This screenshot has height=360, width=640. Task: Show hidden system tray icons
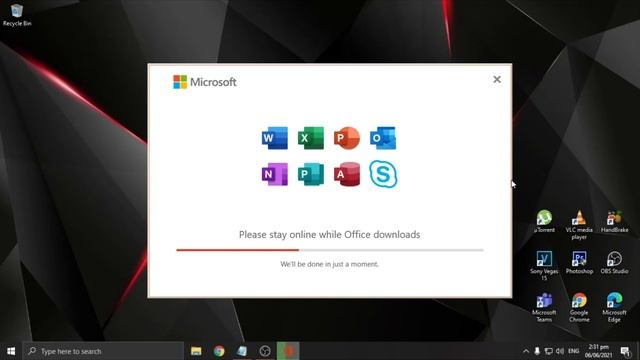[x=526, y=351]
